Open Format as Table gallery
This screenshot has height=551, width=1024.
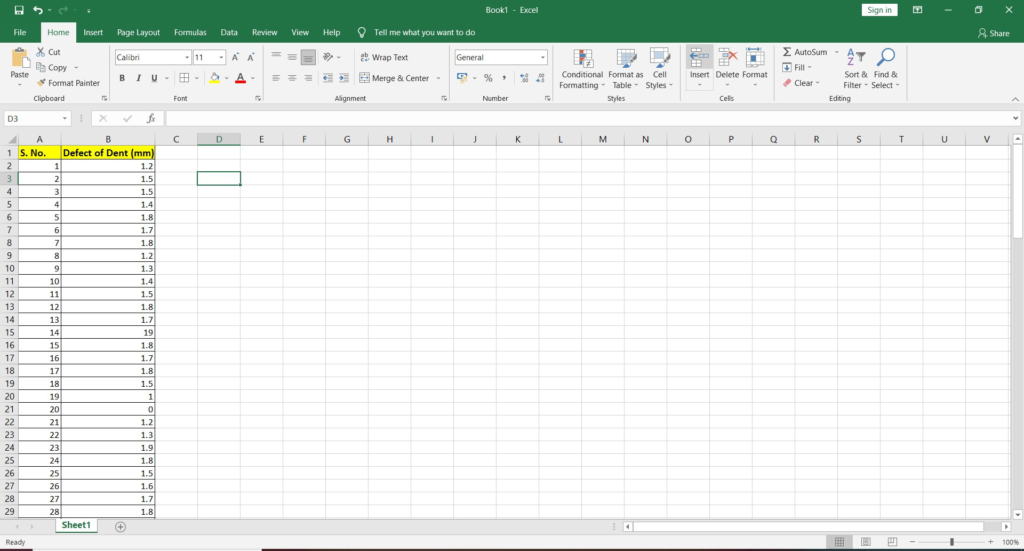(x=626, y=69)
